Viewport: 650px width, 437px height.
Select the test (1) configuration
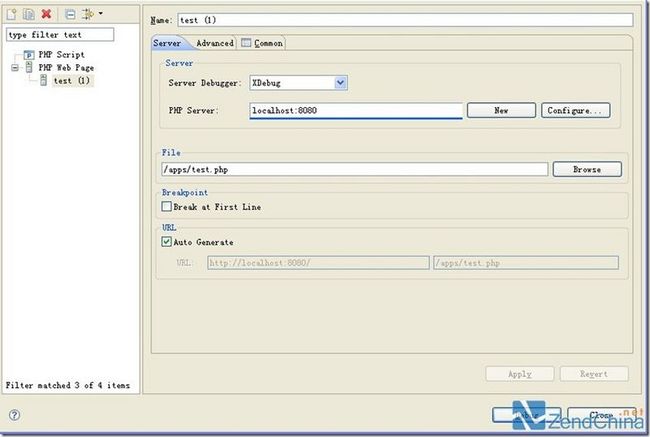point(72,80)
